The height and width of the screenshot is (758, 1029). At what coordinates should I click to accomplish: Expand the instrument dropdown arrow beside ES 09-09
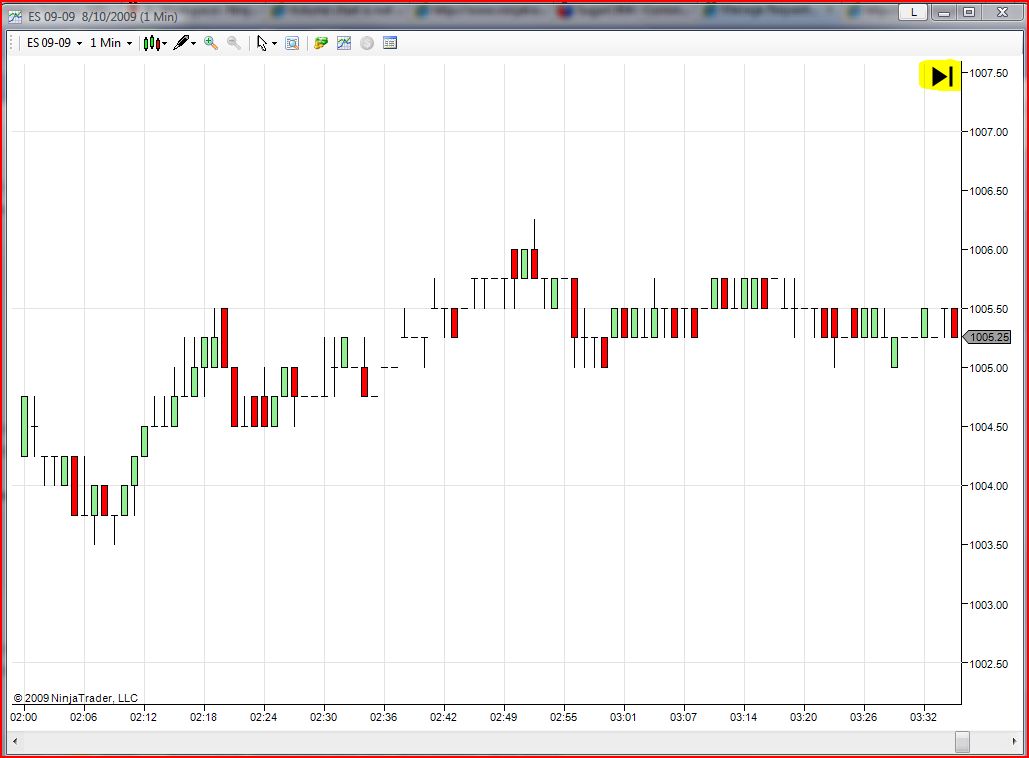pyautogui.click(x=79, y=44)
